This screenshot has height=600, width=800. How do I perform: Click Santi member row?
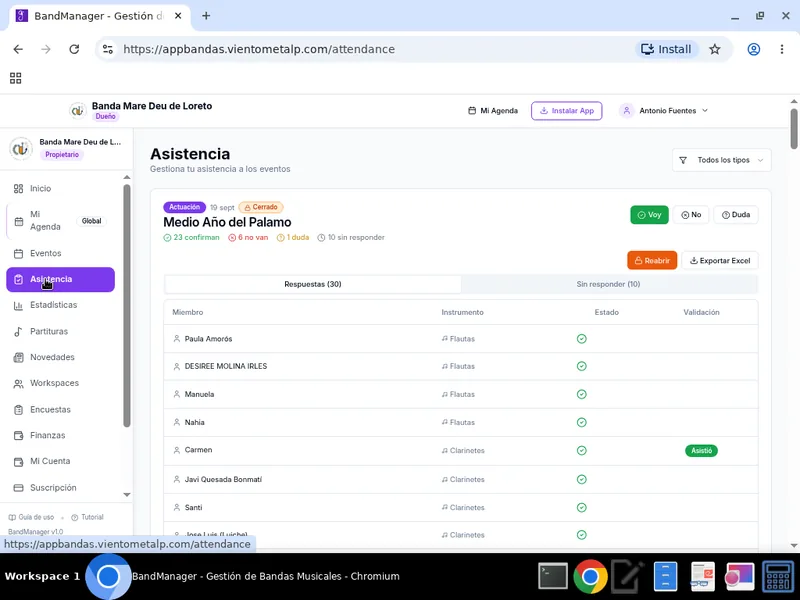tap(461, 508)
